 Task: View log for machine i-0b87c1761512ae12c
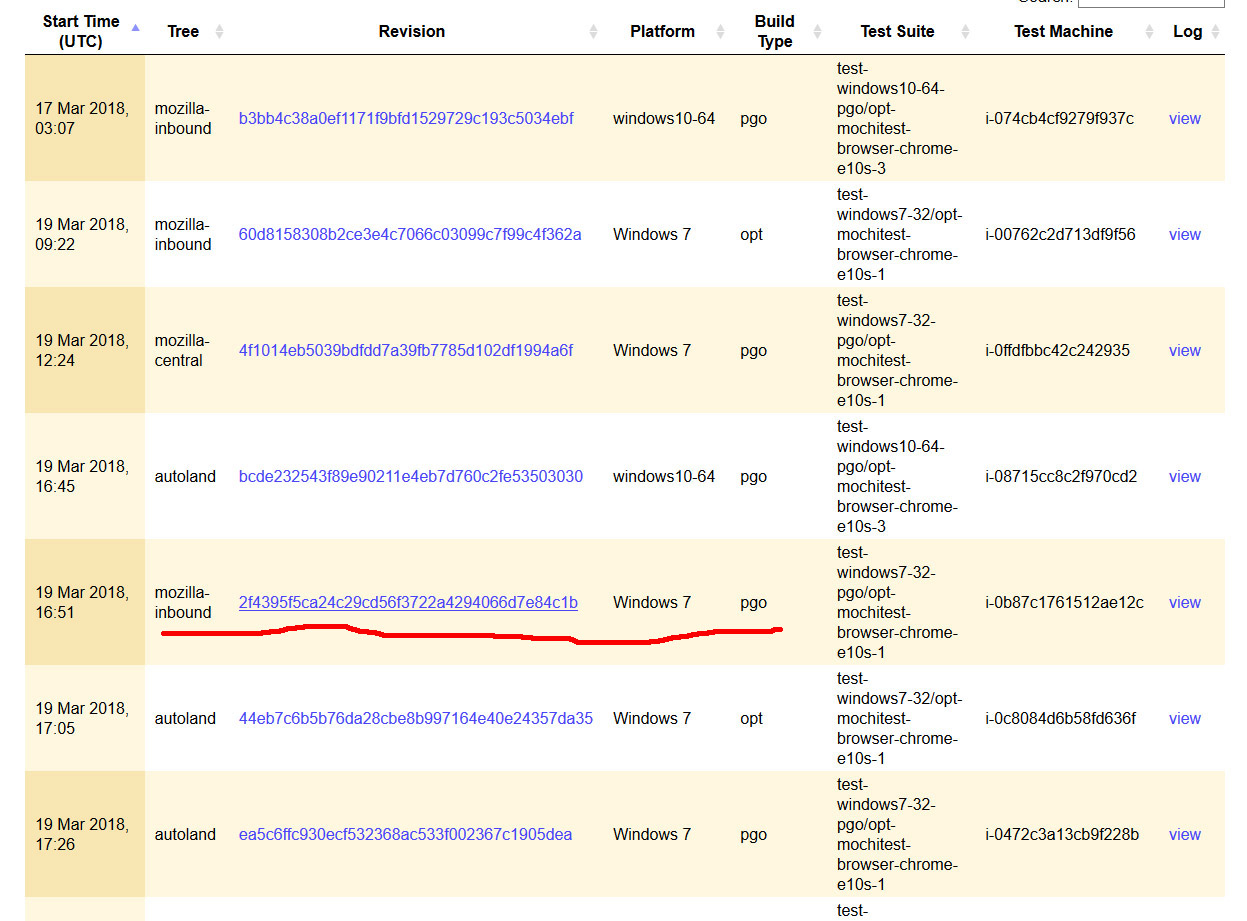pyautogui.click(x=1185, y=602)
